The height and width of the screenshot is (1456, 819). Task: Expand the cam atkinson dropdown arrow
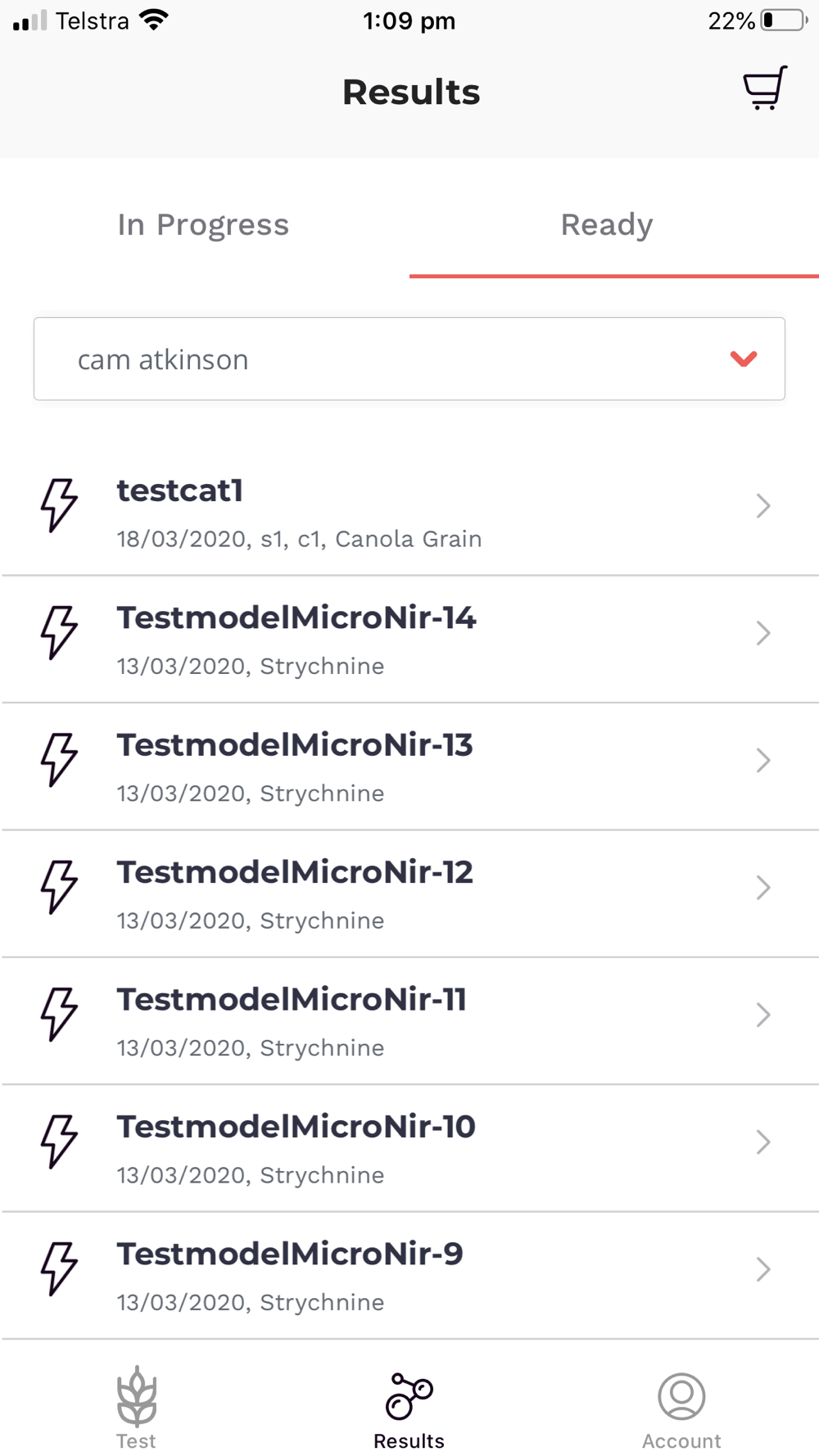pyautogui.click(x=744, y=359)
